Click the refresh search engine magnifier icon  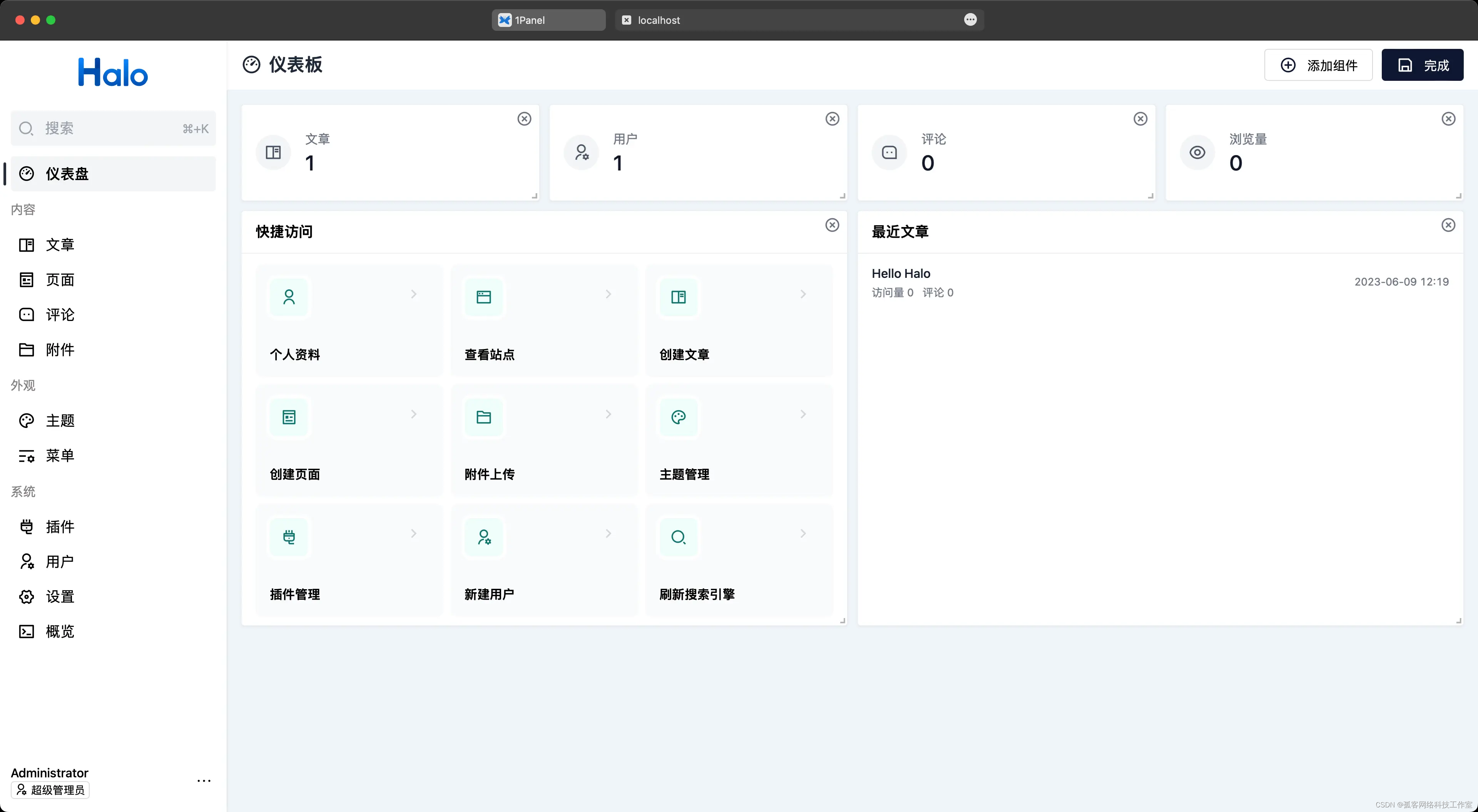(x=678, y=537)
